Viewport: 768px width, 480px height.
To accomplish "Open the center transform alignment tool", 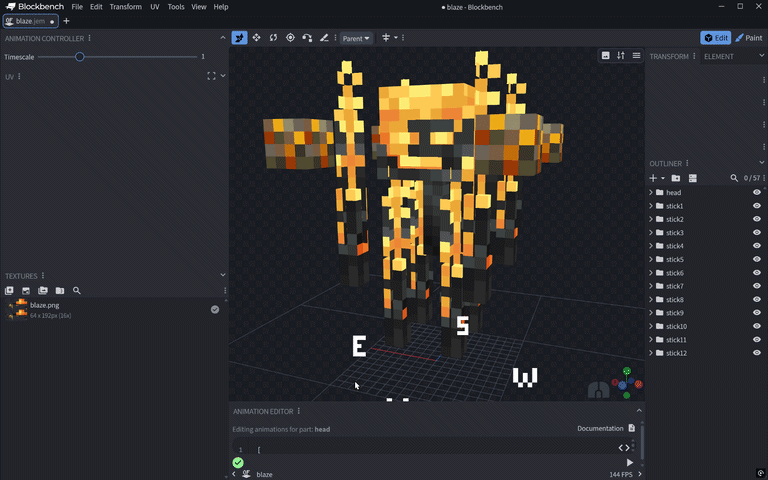I will click(386, 38).
